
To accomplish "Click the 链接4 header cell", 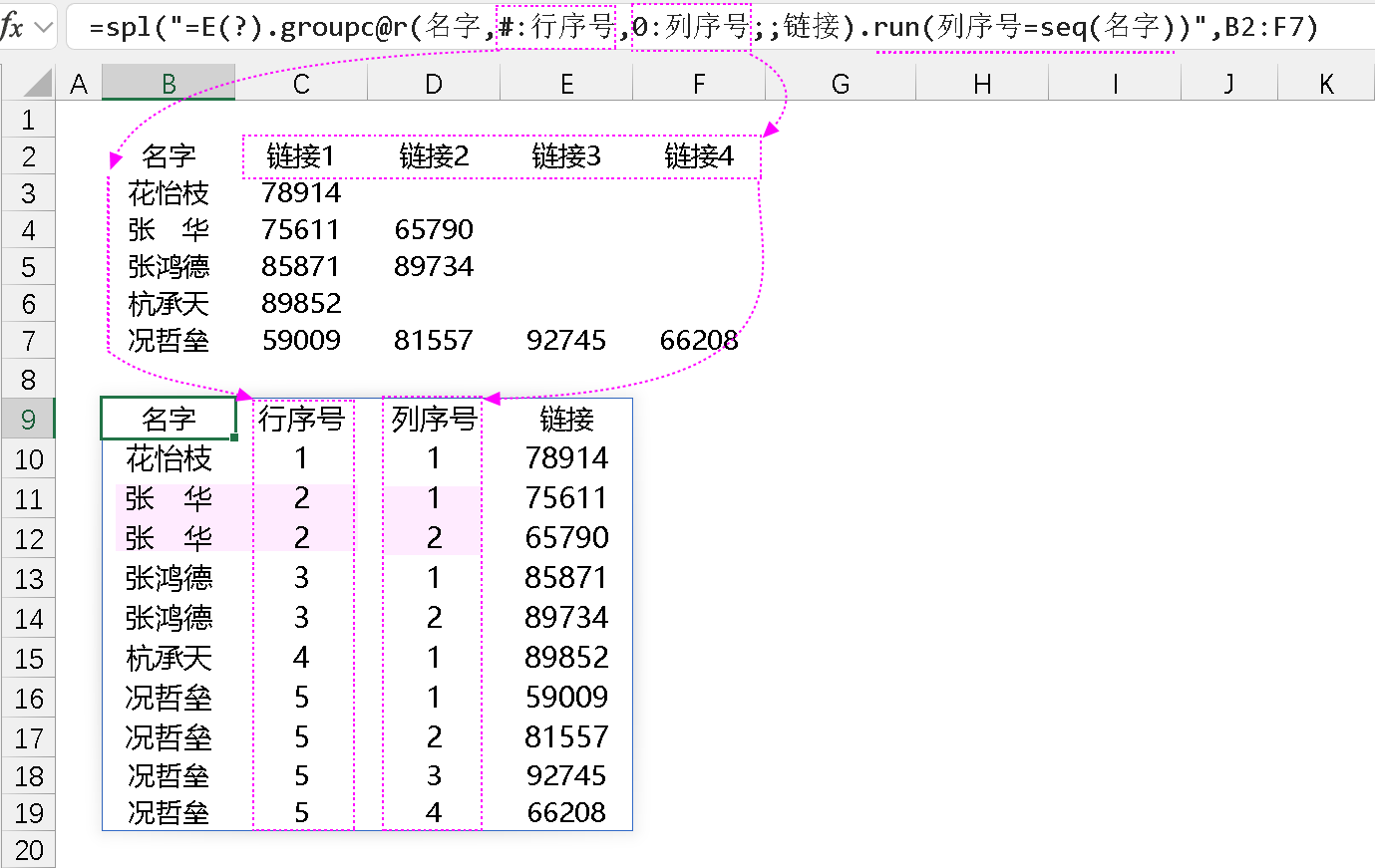I will tap(699, 156).
